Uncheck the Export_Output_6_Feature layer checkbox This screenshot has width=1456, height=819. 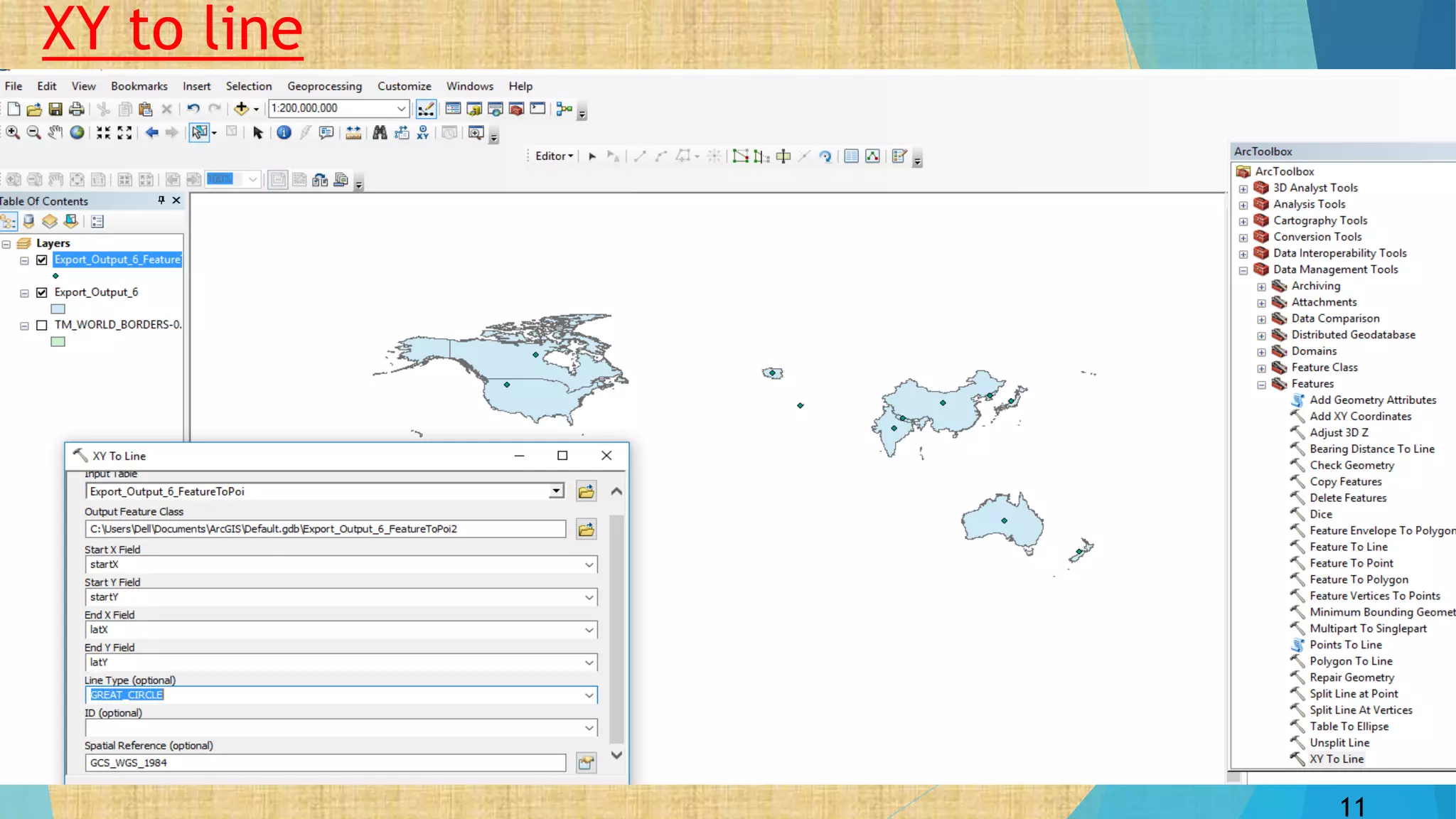click(42, 260)
